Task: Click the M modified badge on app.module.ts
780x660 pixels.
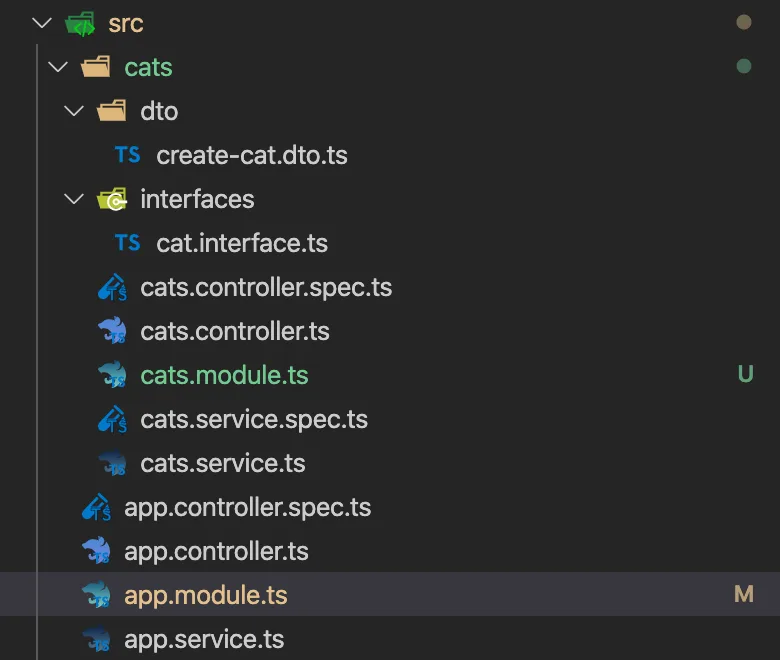Action: 744,594
